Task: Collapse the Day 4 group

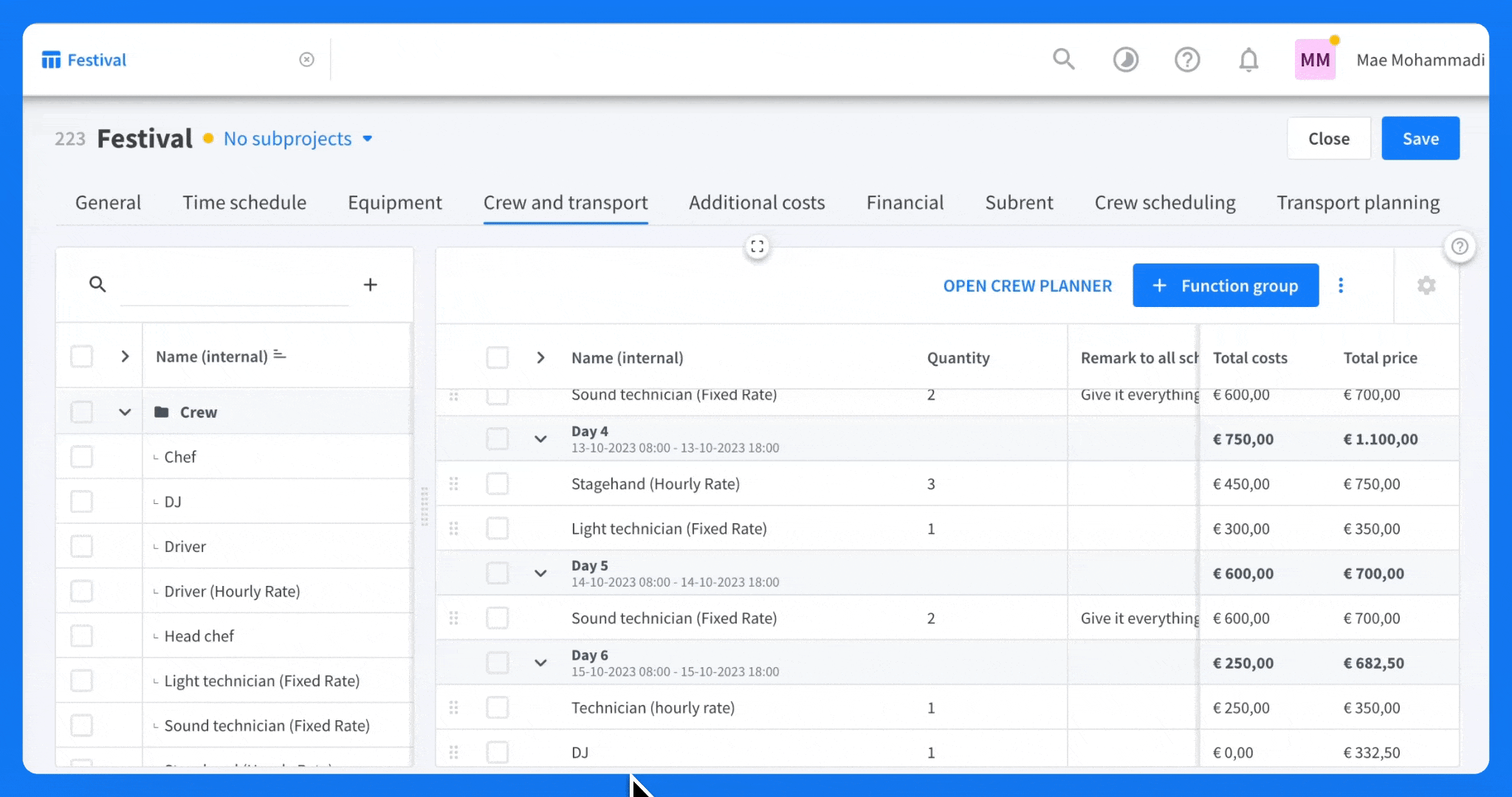Action: pyautogui.click(x=540, y=439)
